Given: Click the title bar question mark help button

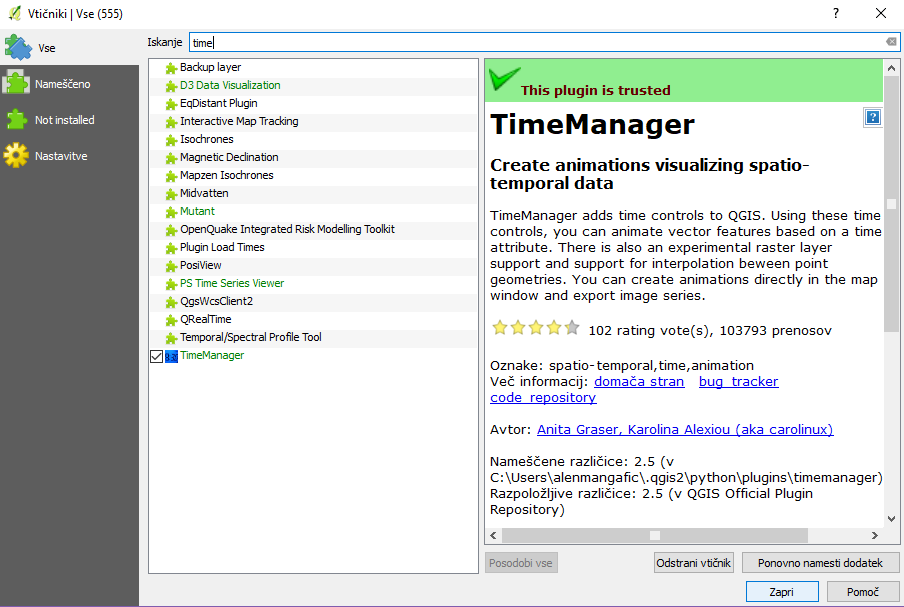Looking at the screenshot, I should click(835, 13).
